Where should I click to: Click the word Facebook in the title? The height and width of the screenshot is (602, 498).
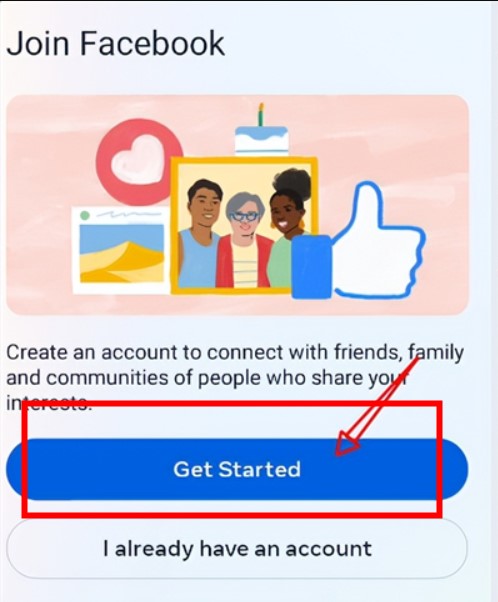pyautogui.click(x=152, y=43)
